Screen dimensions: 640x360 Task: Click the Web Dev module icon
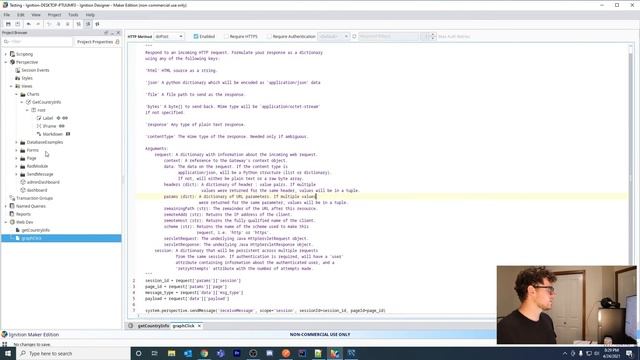[x=12, y=222]
